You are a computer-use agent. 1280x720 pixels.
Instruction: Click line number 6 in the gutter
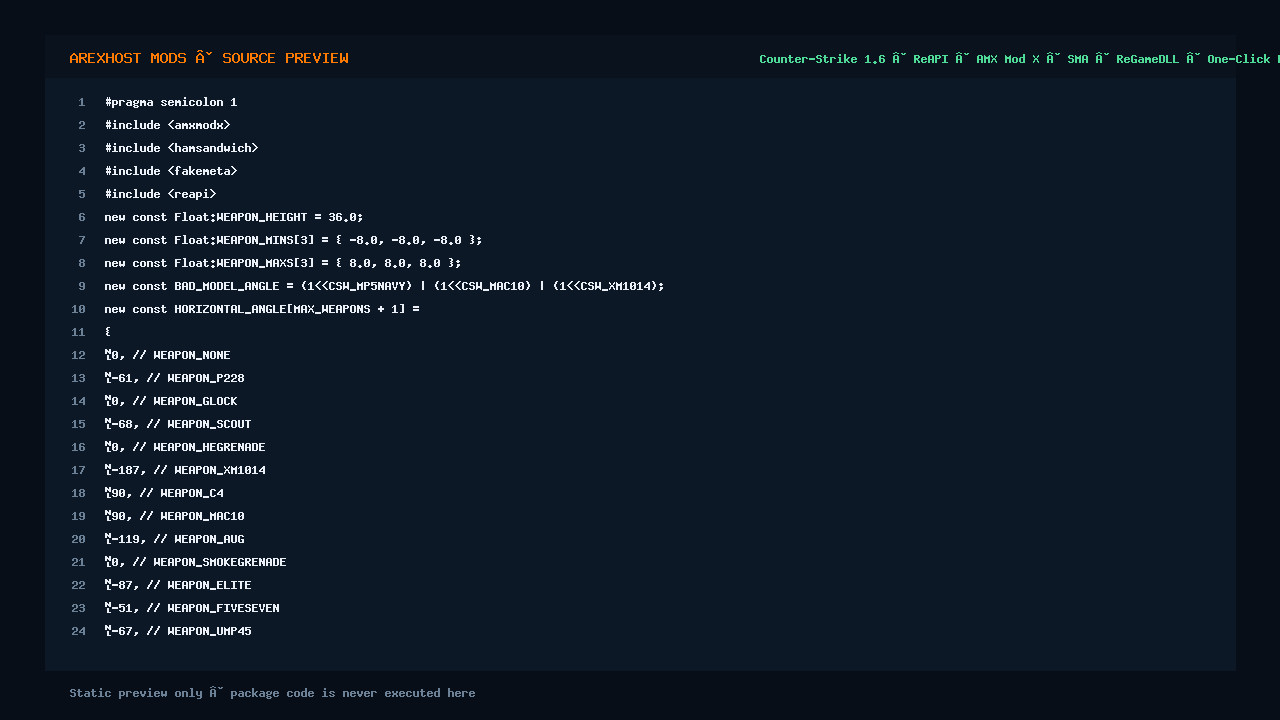pyautogui.click(x=82, y=217)
